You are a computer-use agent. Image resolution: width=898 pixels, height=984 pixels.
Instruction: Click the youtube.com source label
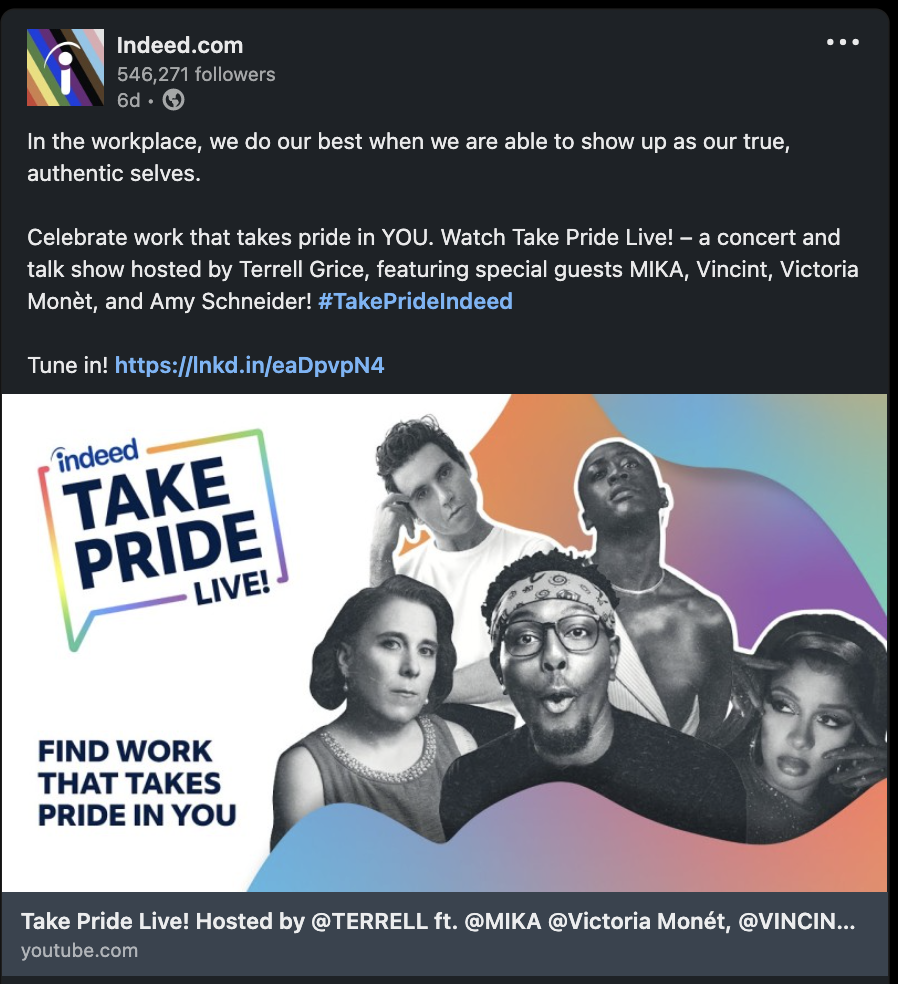pyautogui.click(x=80, y=951)
